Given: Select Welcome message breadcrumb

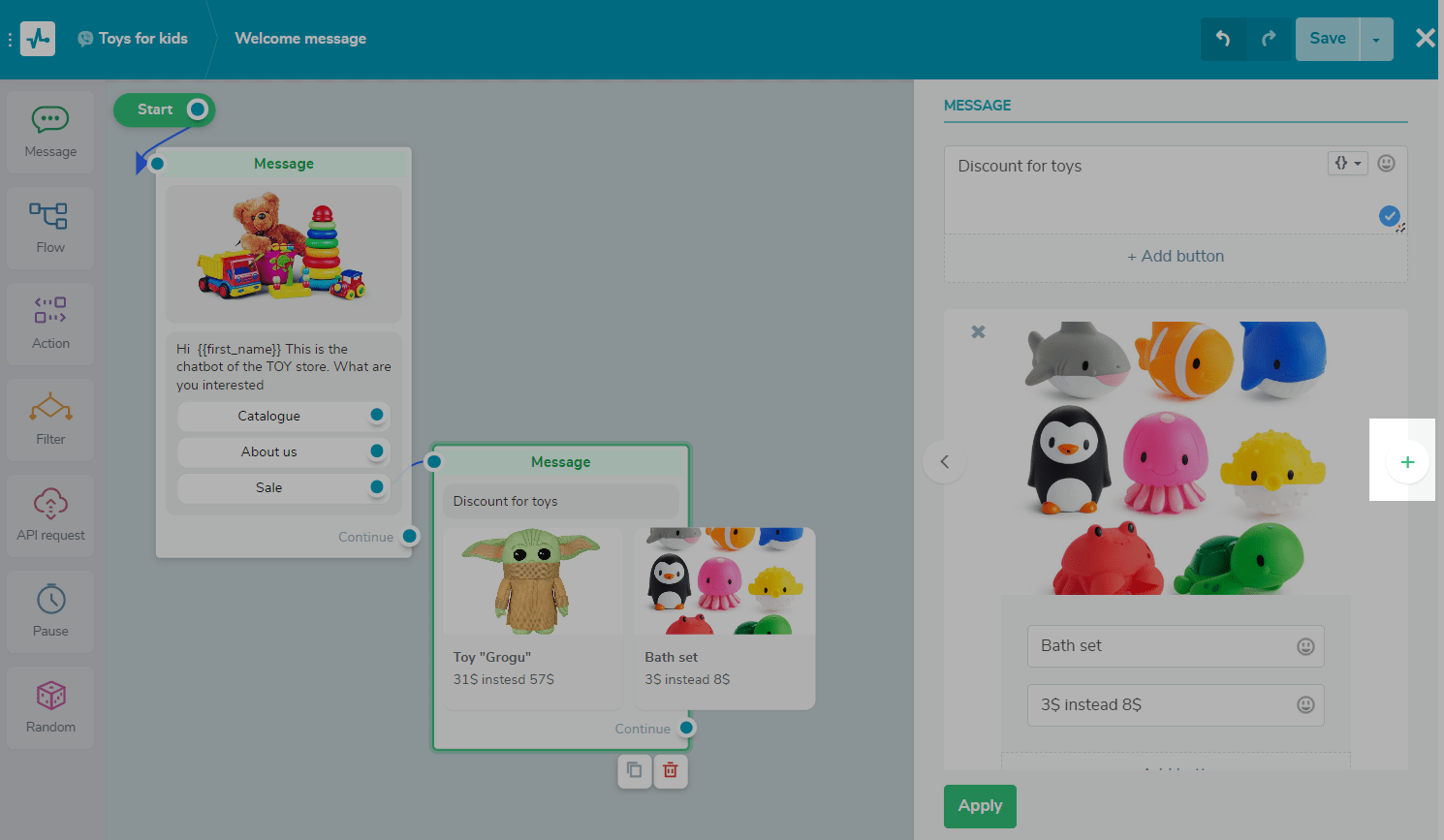Looking at the screenshot, I should [300, 39].
